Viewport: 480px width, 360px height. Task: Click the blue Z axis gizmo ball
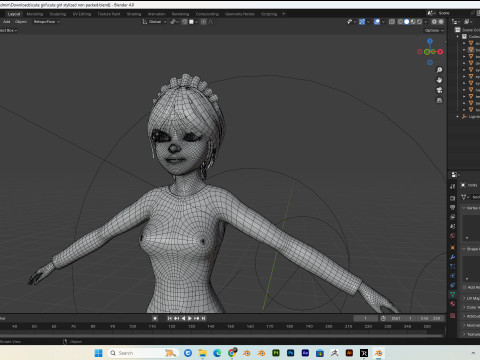point(430,41)
